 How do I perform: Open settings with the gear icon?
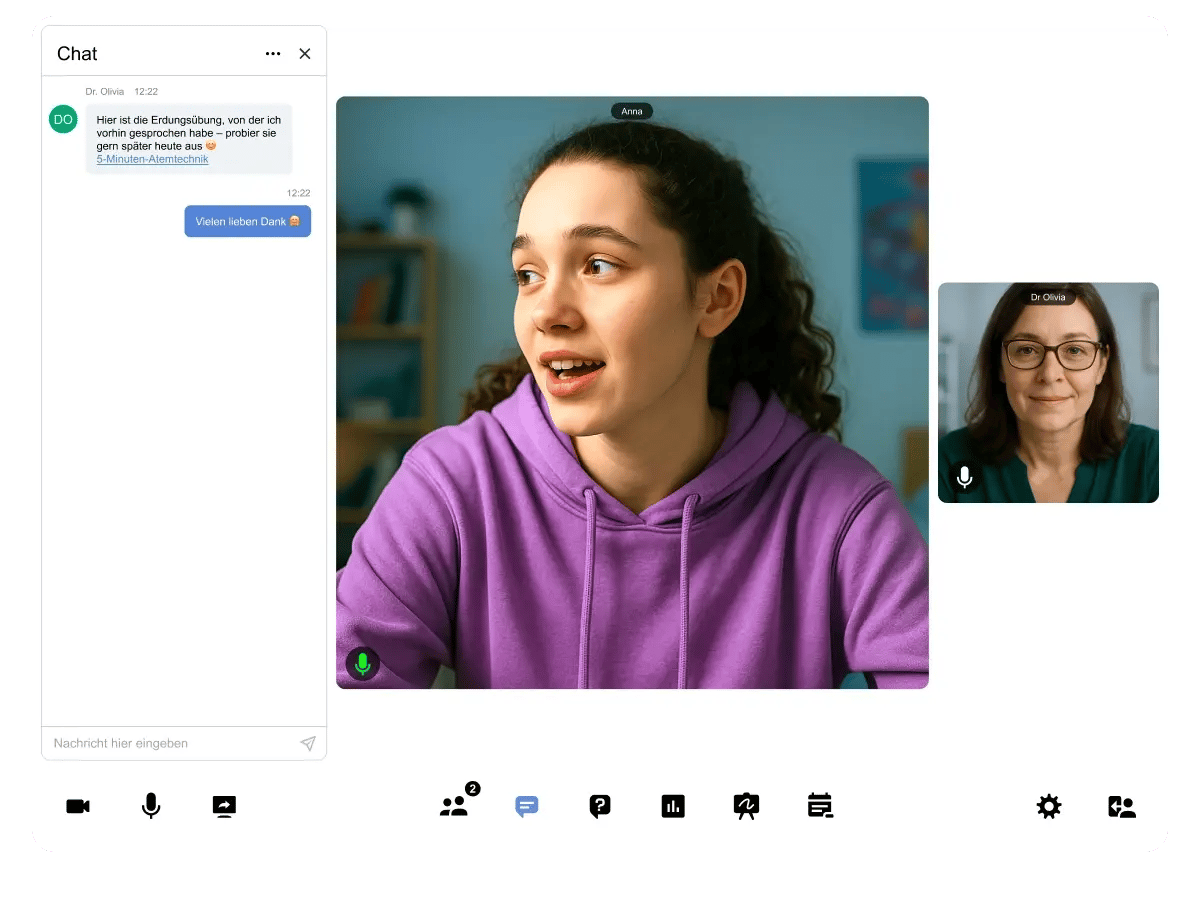point(1049,806)
